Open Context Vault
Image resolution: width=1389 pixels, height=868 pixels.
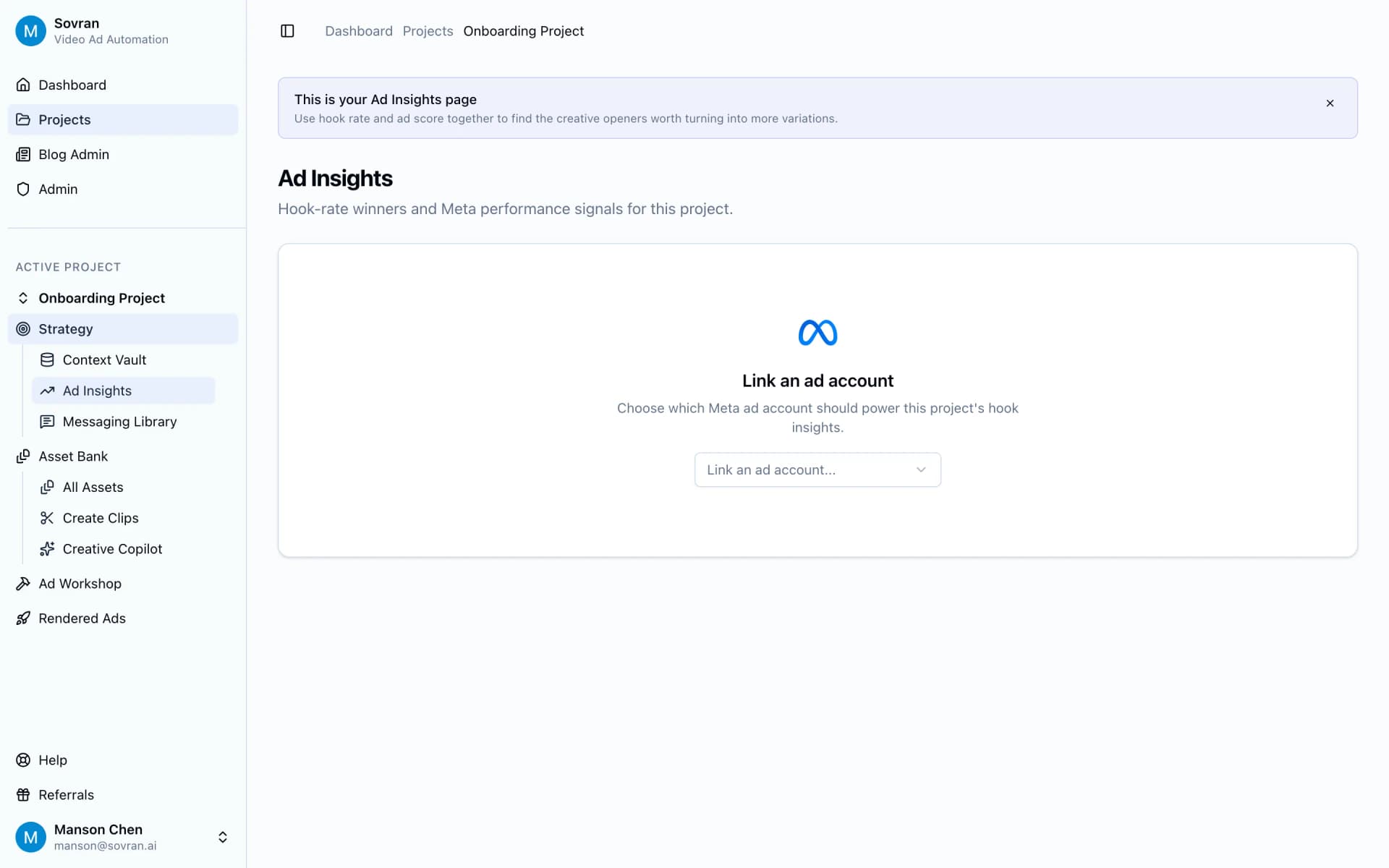coord(124,359)
